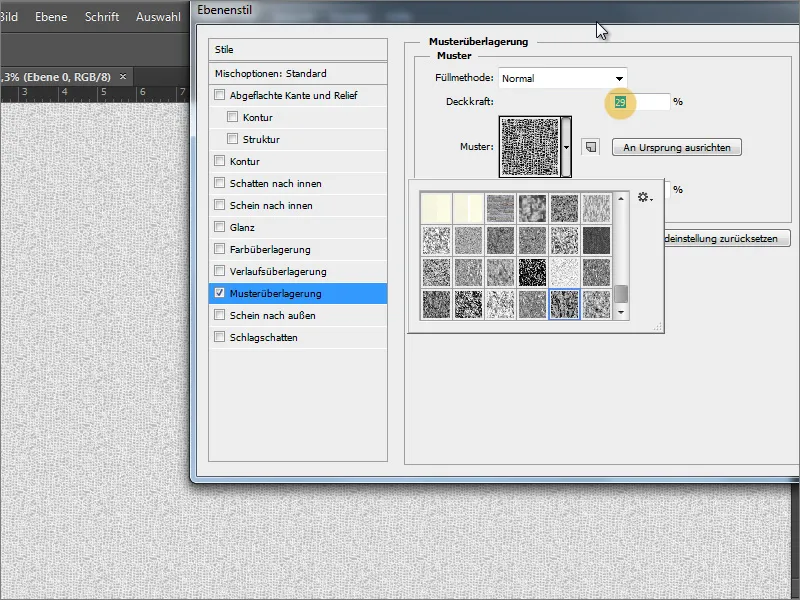This screenshot has height=600, width=800.
Task: Click the pattern list scrollbar thumb
Action: 621,294
